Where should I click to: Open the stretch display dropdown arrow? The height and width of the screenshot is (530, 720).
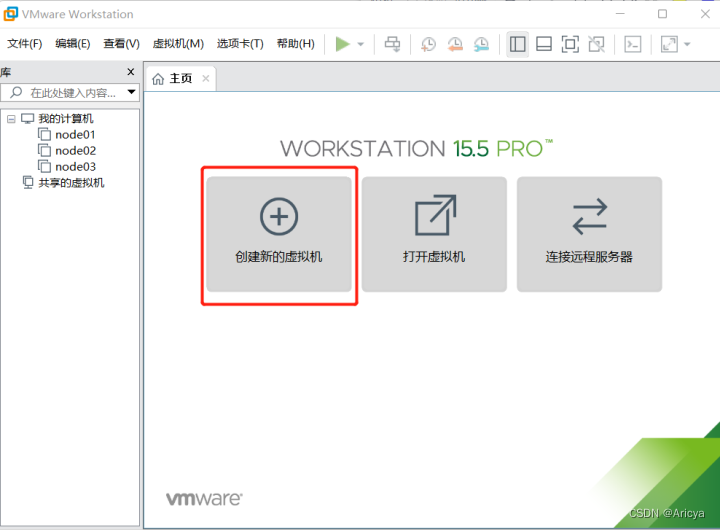tap(687, 45)
